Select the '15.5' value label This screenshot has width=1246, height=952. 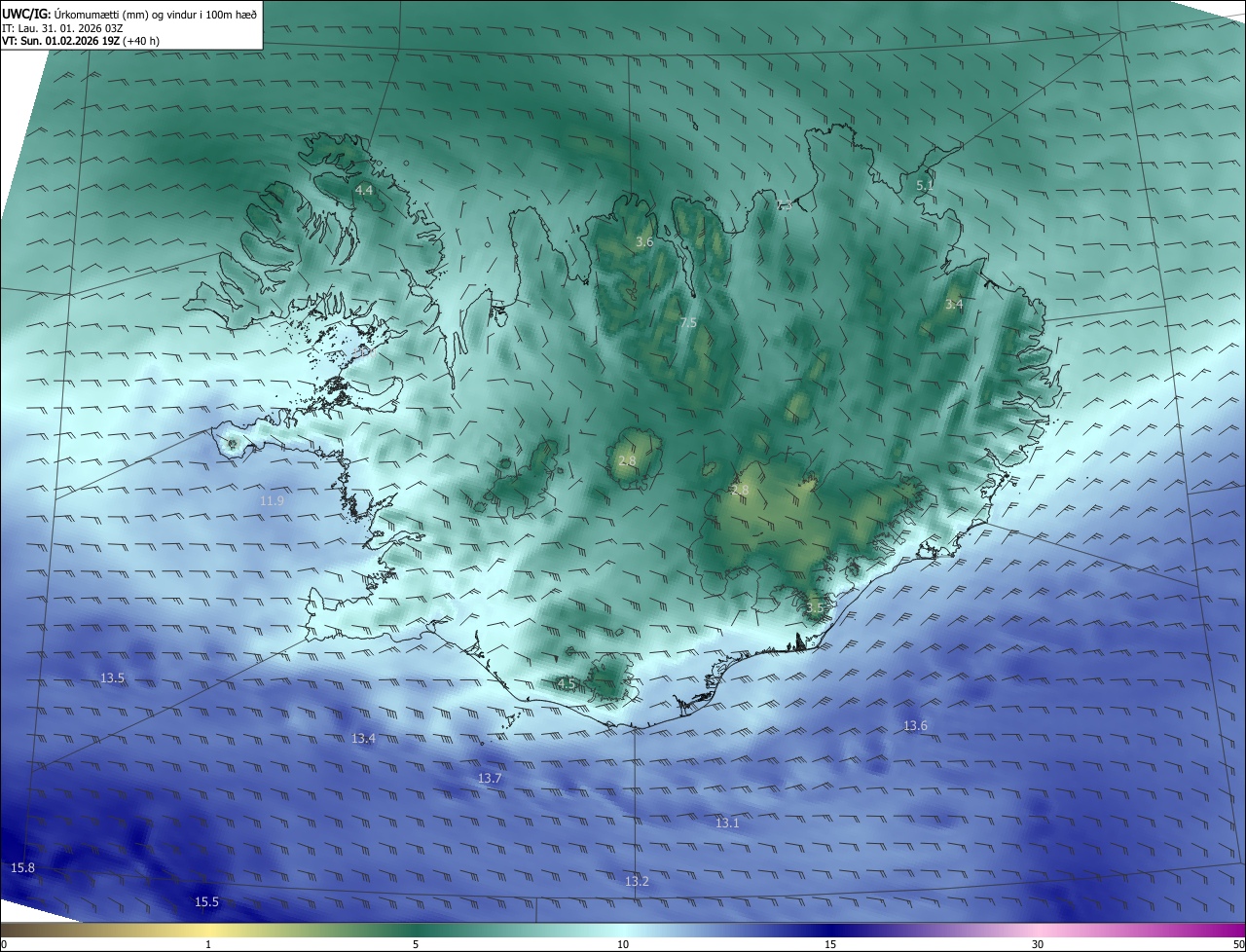(206, 901)
